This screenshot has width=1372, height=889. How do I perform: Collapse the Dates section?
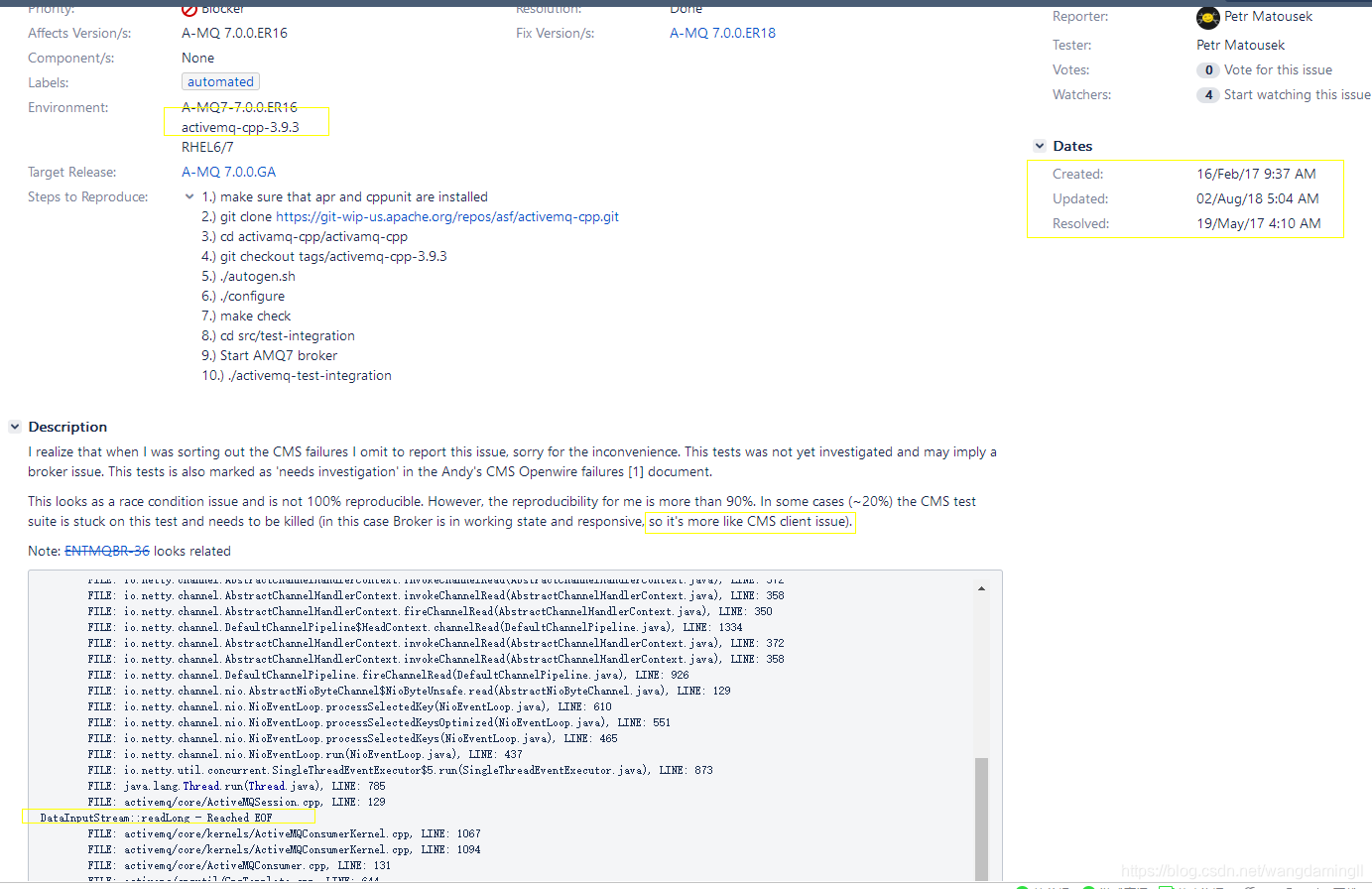(1040, 146)
